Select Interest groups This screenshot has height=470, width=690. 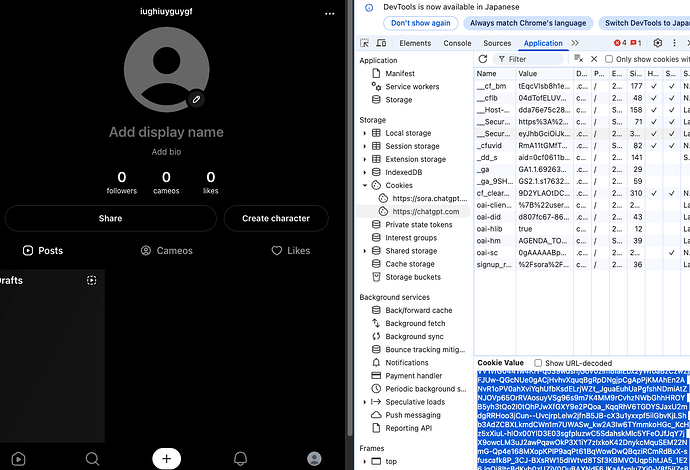[411, 238]
